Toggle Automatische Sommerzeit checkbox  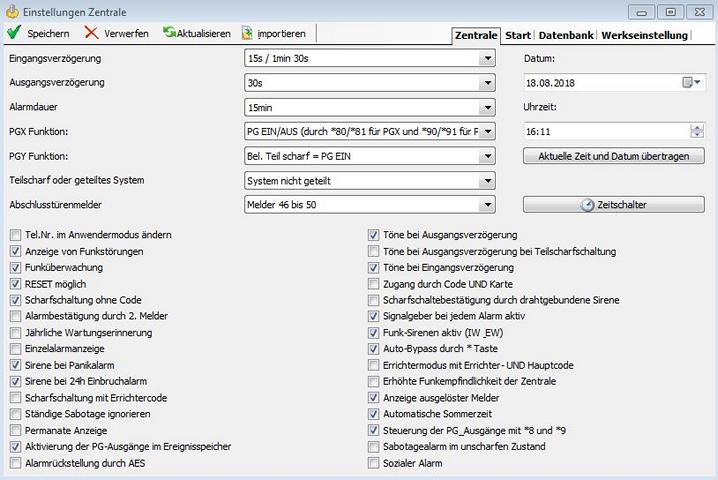point(374,415)
